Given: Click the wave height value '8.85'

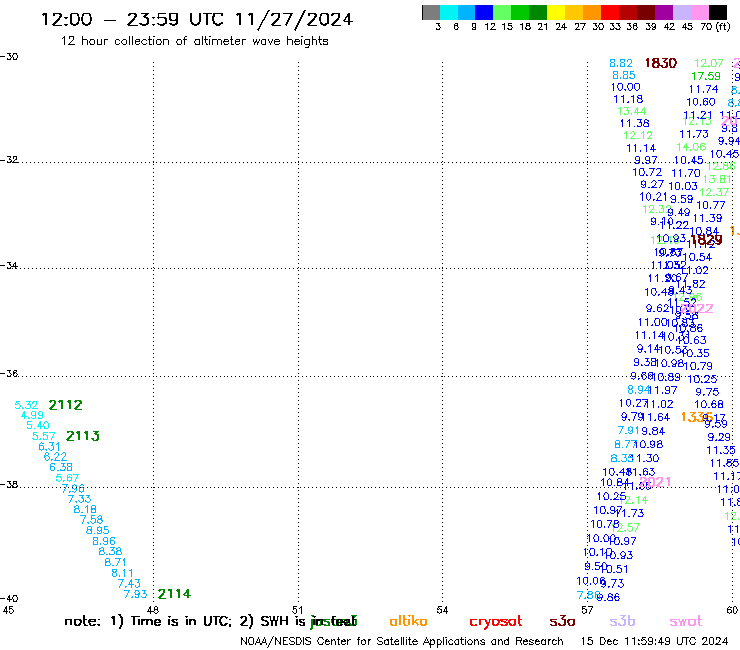Looking at the screenshot, I should coord(623,76).
